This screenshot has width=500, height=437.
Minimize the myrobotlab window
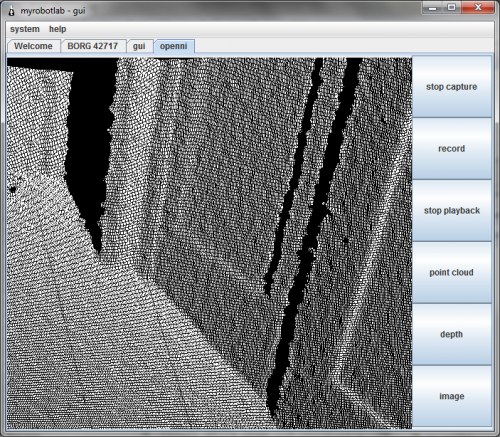(x=432, y=7)
